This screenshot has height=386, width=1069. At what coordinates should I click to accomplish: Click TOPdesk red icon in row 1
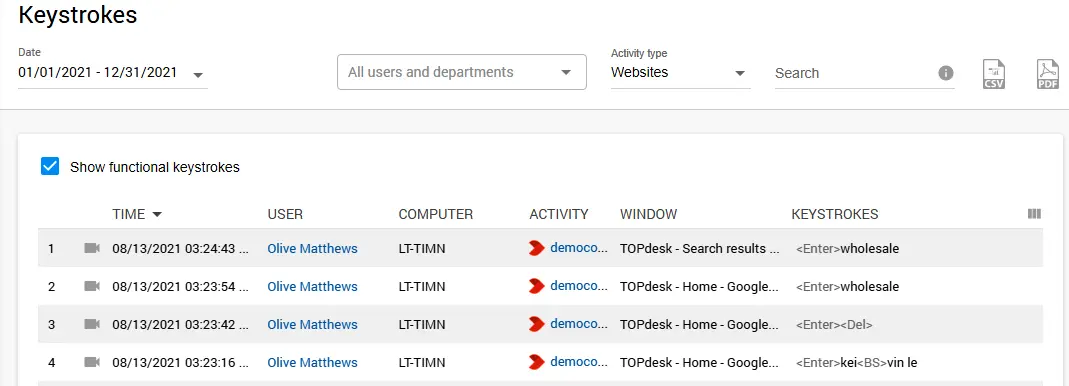pyautogui.click(x=537, y=248)
